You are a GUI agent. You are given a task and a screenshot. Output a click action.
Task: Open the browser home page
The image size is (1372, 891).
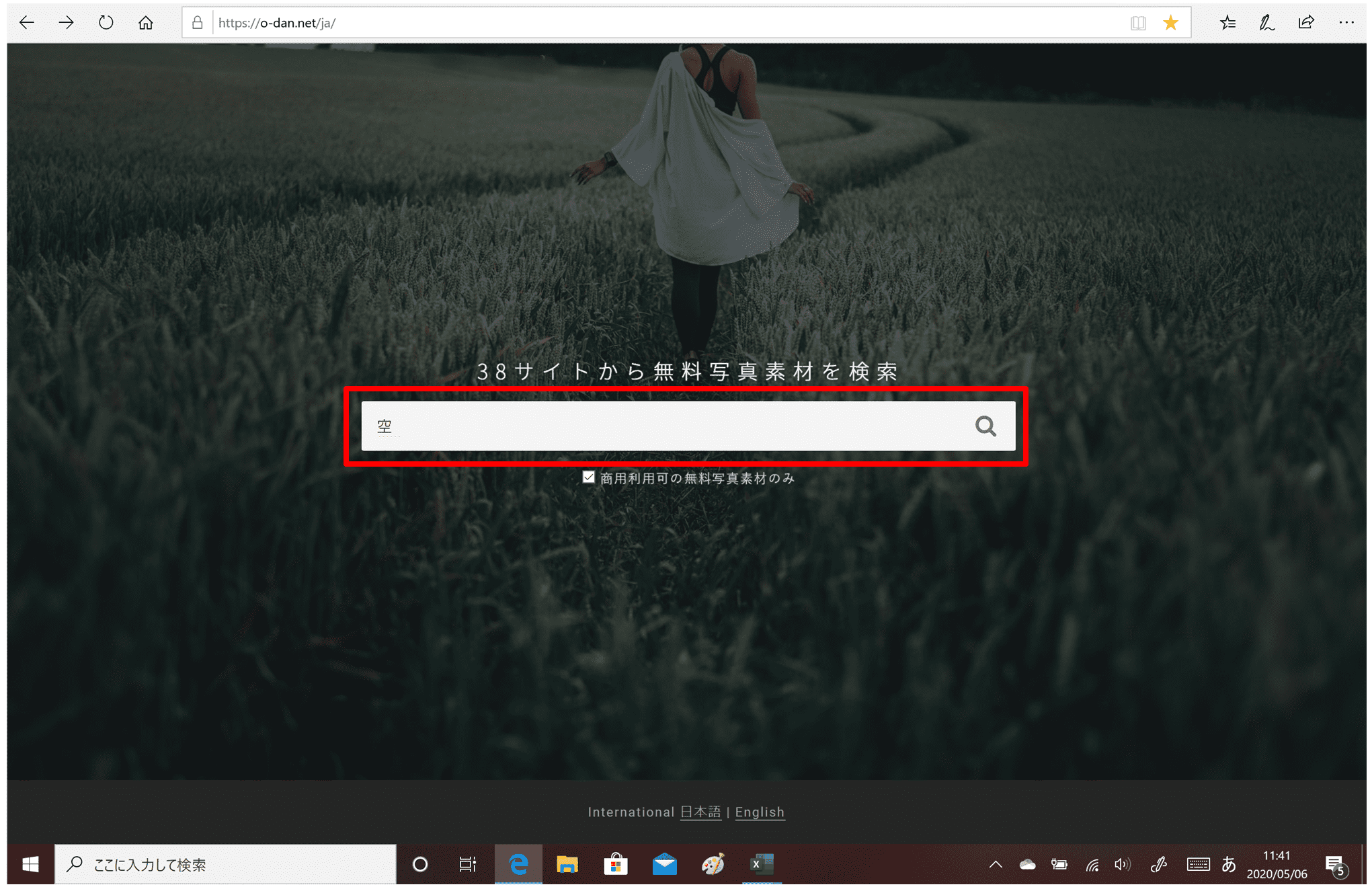(145, 23)
